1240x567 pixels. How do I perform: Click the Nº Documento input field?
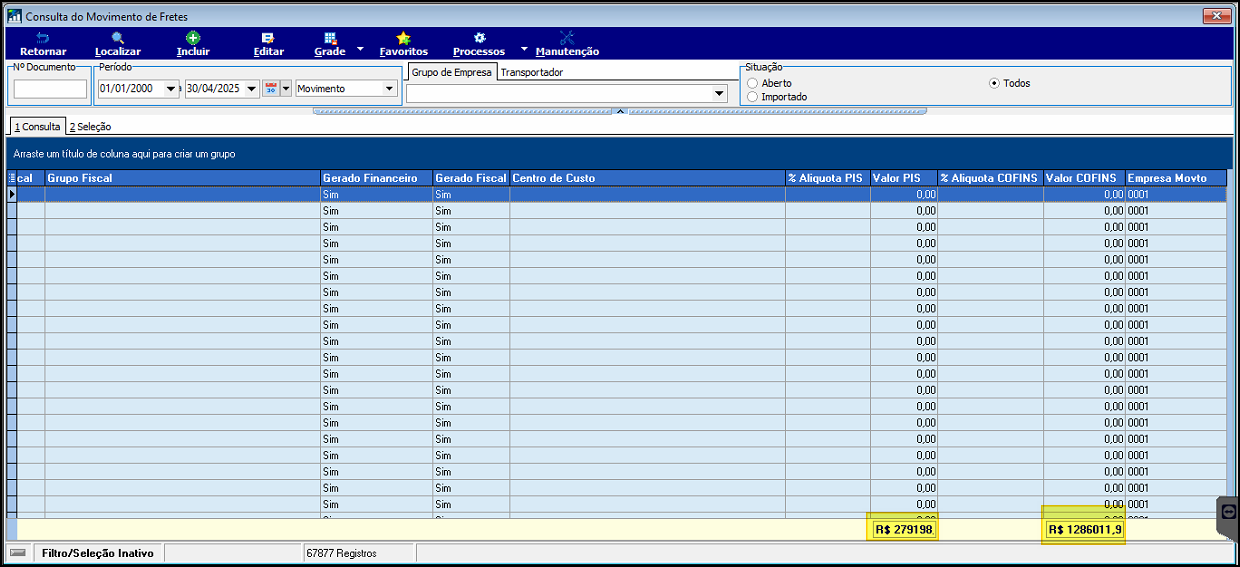pyautogui.click(x=50, y=89)
